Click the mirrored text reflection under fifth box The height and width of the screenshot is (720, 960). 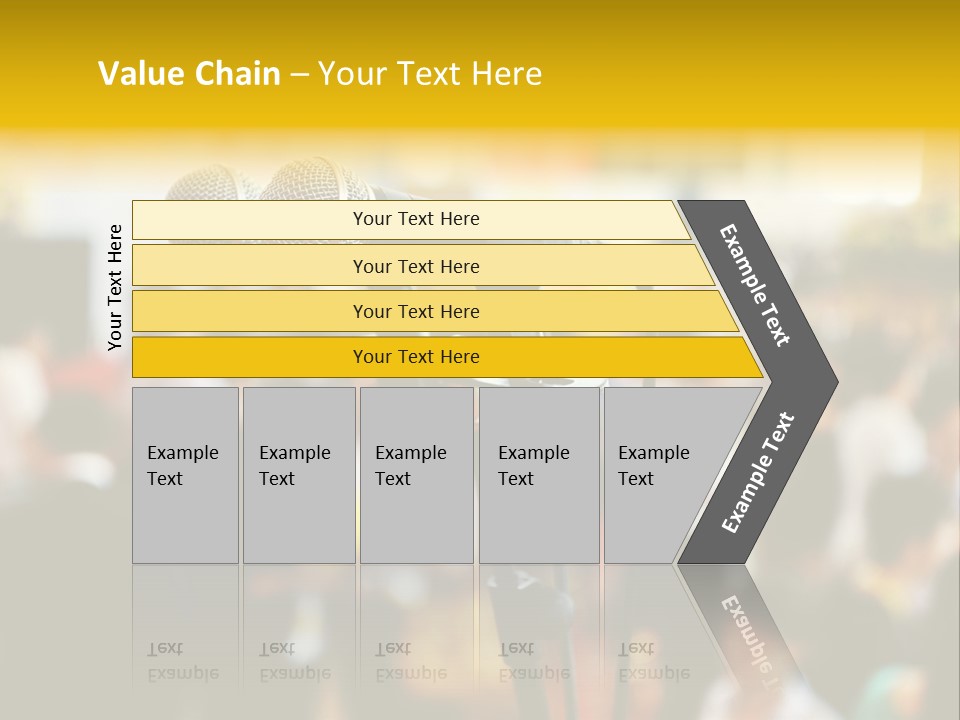point(654,662)
